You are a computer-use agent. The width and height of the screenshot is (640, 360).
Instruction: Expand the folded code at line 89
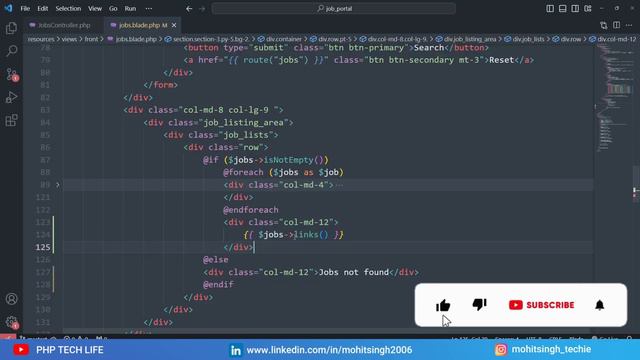tap(58, 185)
